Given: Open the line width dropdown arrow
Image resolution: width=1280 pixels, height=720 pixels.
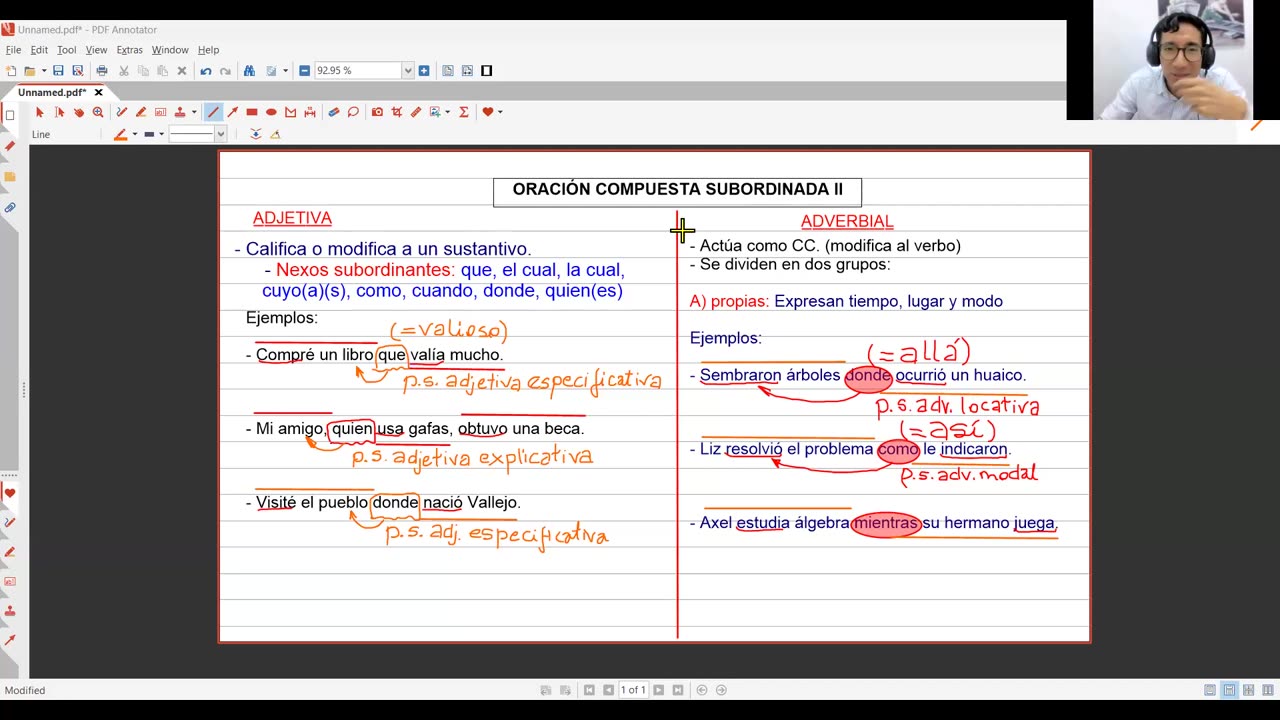Looking at the screenshot, I should (x=162, y=134).
